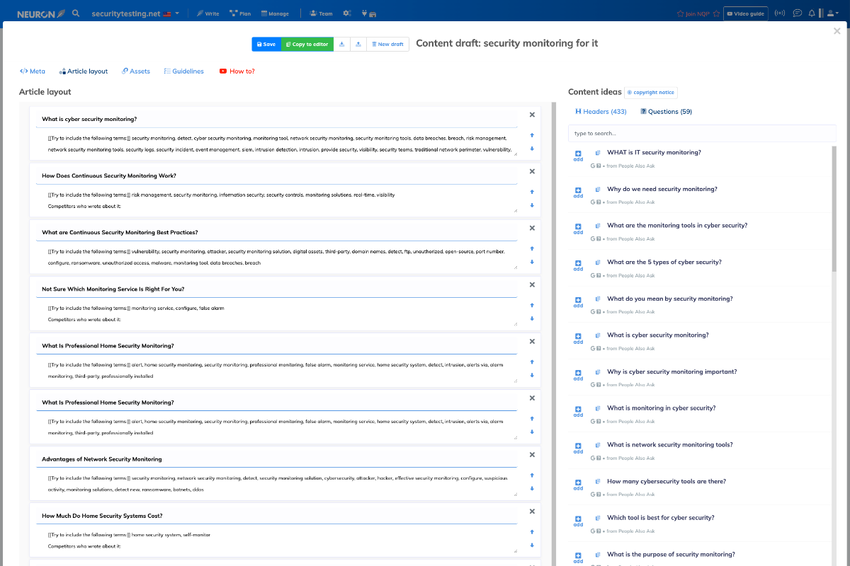Copy idea 'What is monitoring in cyber security?'
850x566 pixels.
pyautogui.click(x=597, y=408)
